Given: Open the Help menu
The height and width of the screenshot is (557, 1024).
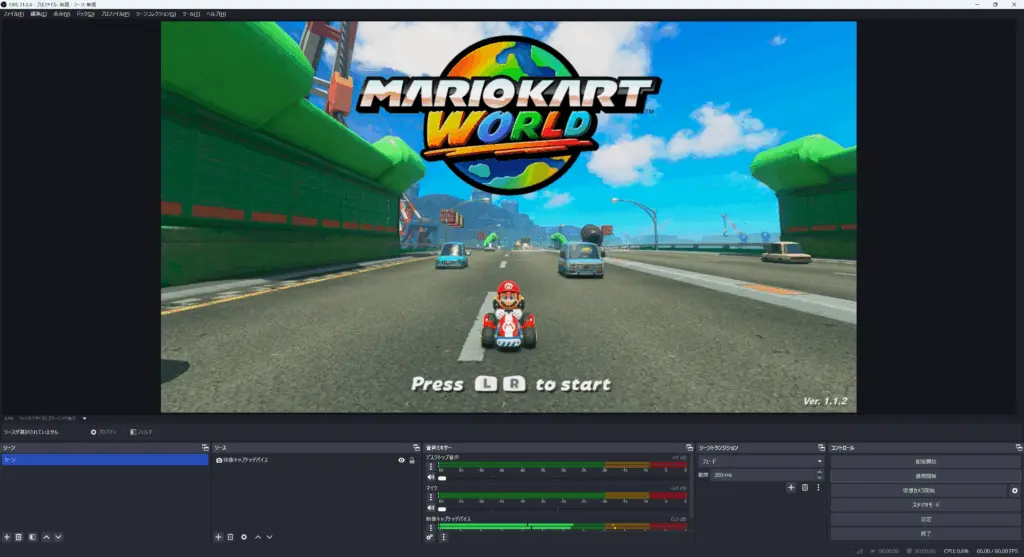Looking at the screenshot, I should click(x=216, y=14).
